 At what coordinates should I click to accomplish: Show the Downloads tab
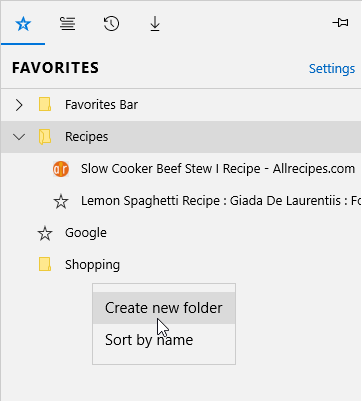[155, 24]
